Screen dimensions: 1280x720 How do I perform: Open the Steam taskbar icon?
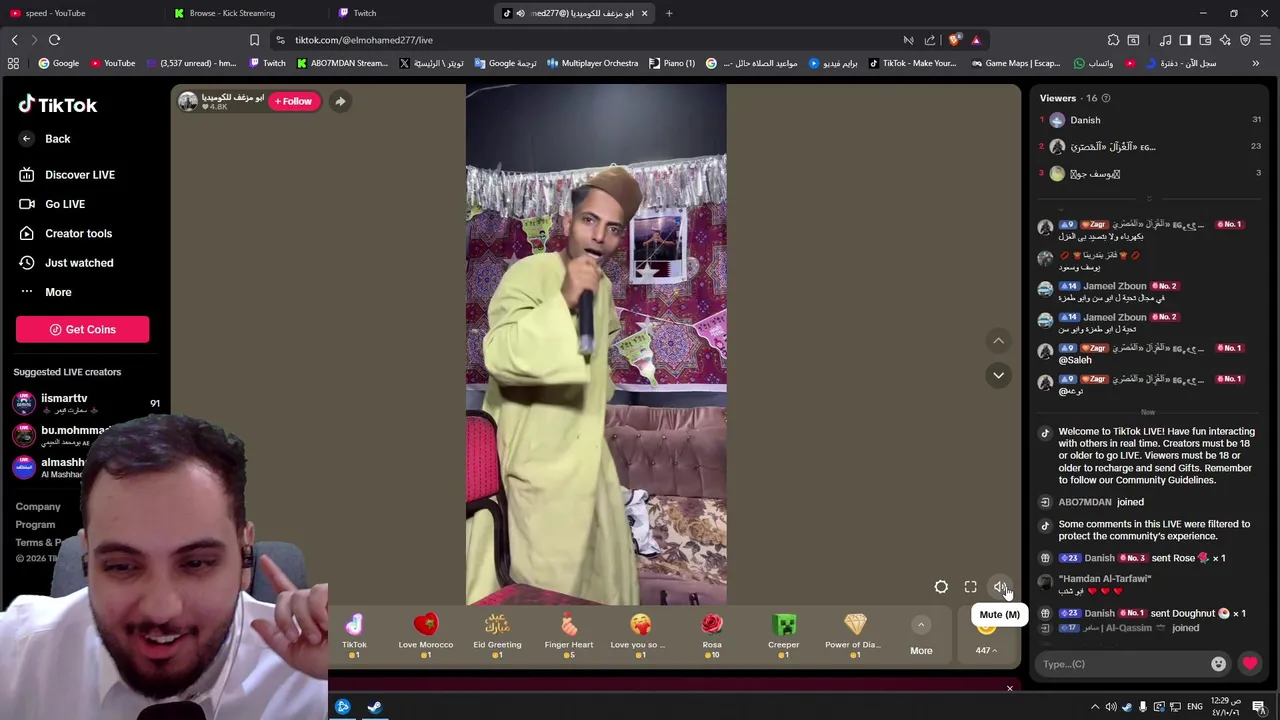374,707
